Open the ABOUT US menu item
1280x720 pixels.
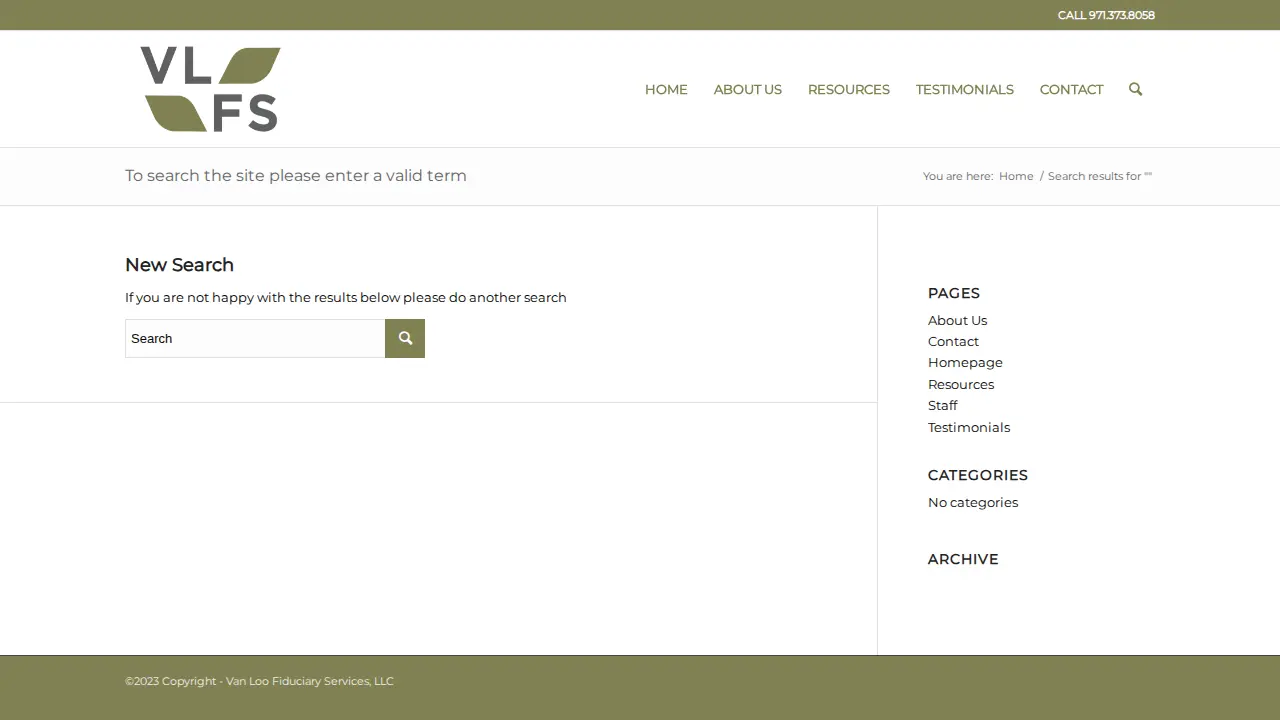[748, 89]
